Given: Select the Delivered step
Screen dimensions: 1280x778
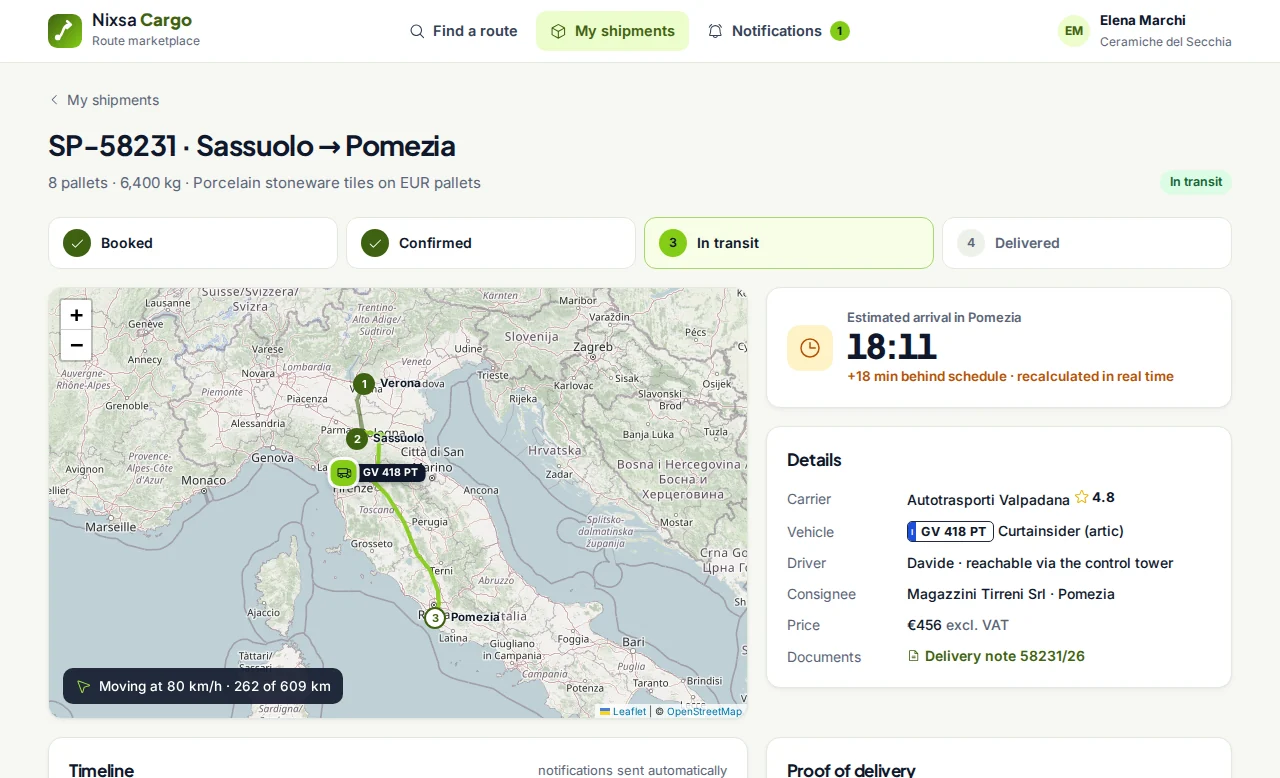Looking at the screenshot, I should [x=1087, y=243].
